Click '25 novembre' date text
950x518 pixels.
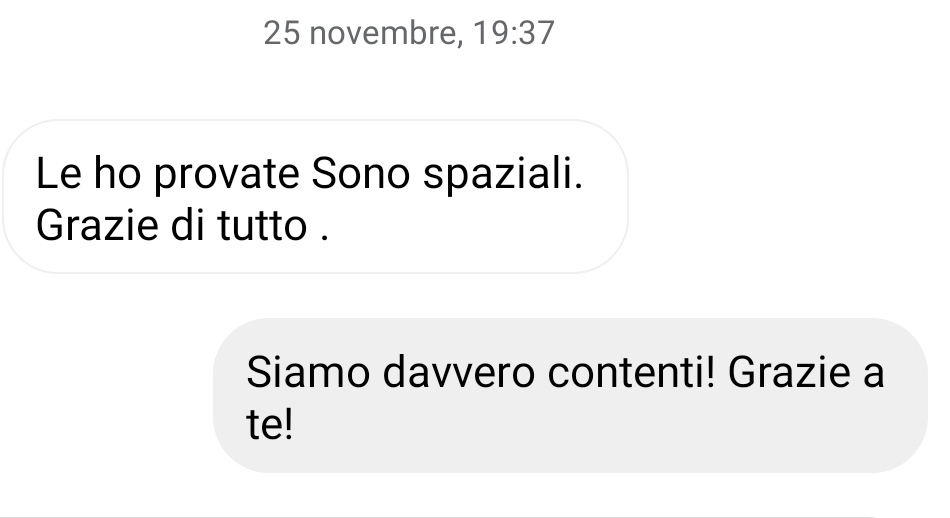point(359,33)
